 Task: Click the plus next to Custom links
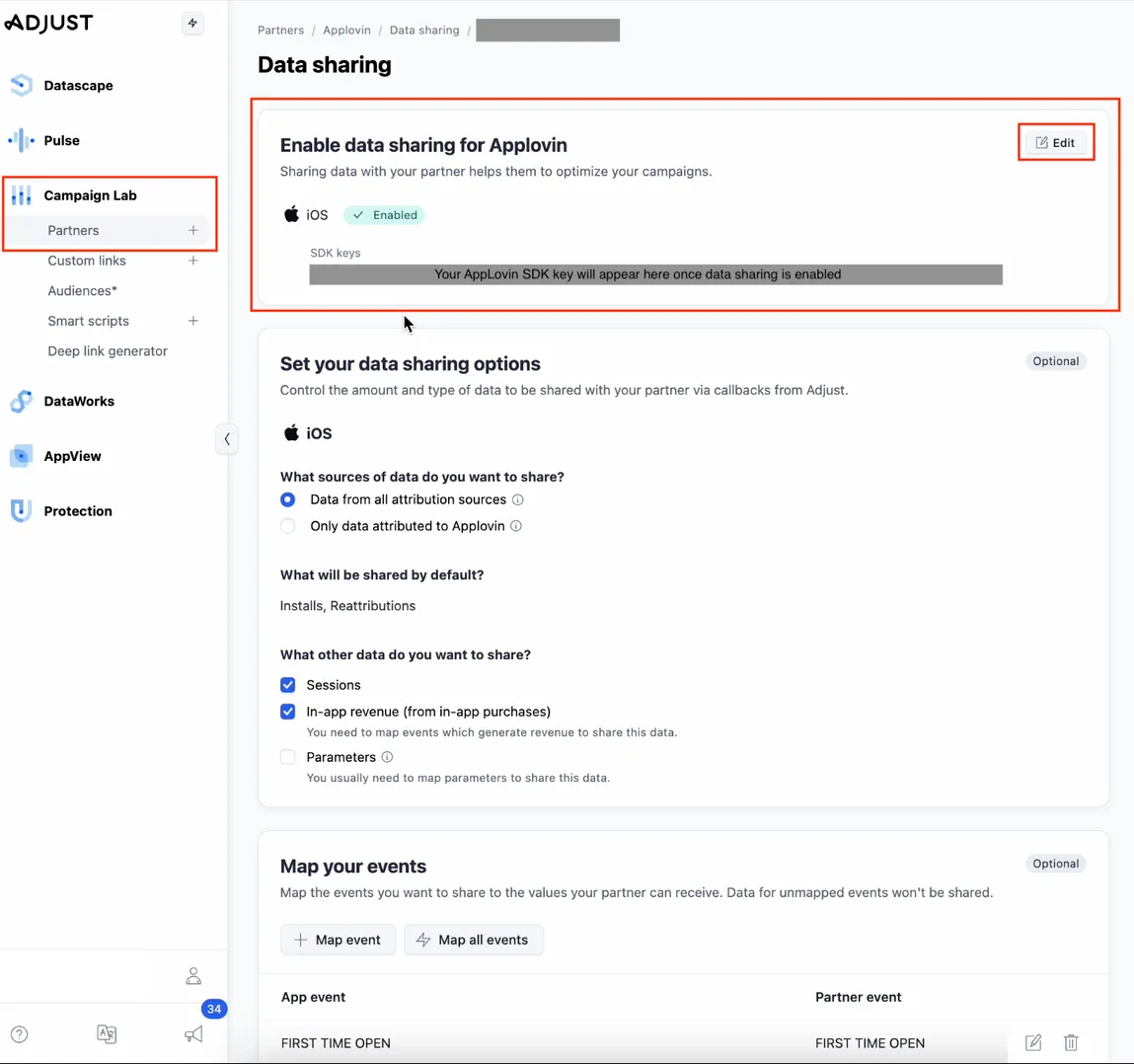click(193, 261)
